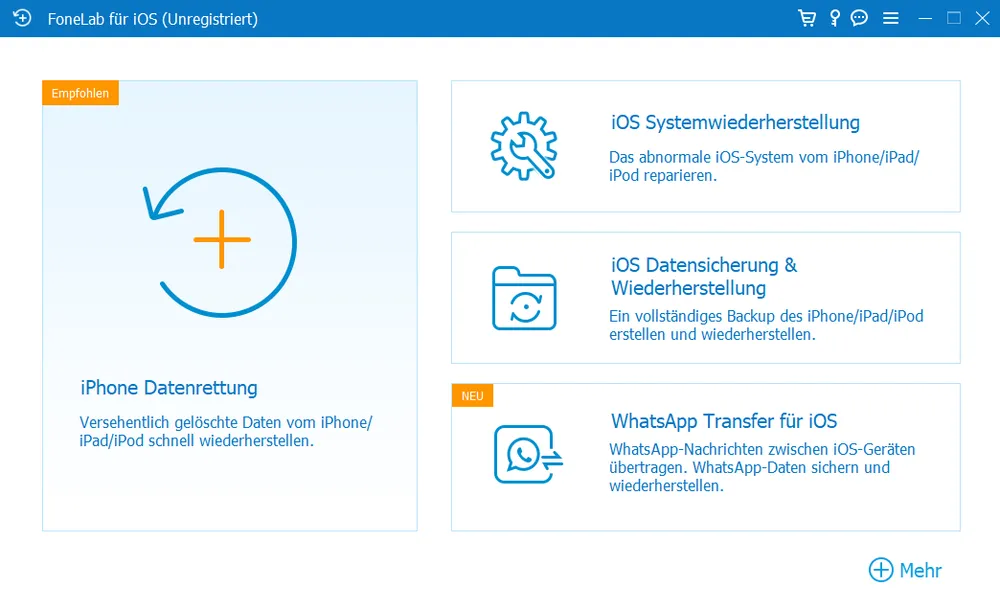
Task: Maximize the FoneLab window
Action: click(x=953, y=18)
